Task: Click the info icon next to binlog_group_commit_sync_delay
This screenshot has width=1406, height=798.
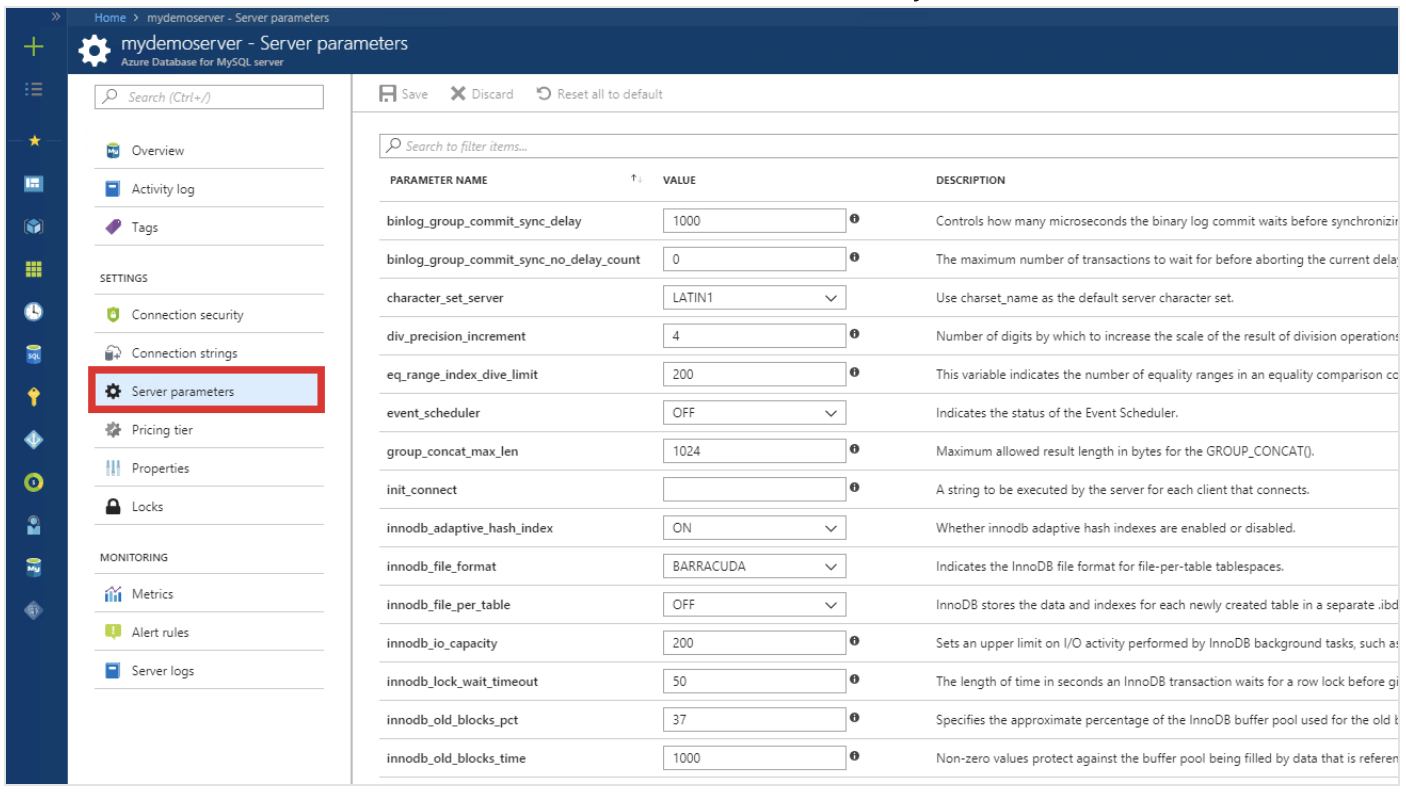Action: pos(855,220)
